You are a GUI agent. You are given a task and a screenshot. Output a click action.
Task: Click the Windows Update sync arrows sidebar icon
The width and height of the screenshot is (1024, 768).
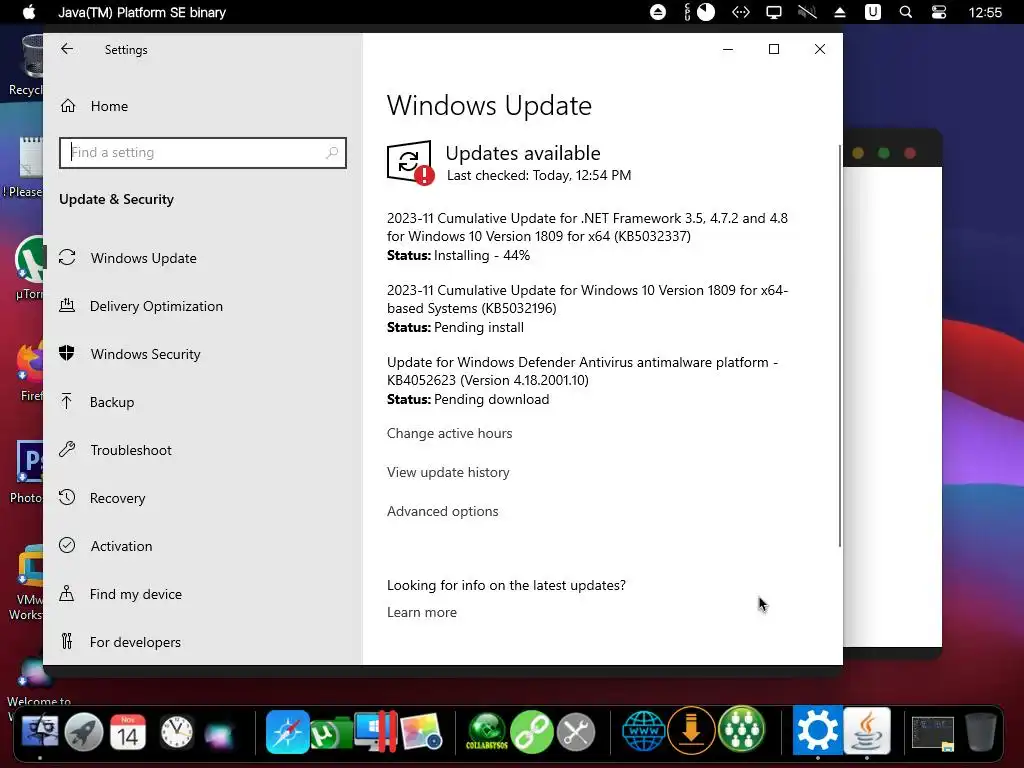point(67,257)
